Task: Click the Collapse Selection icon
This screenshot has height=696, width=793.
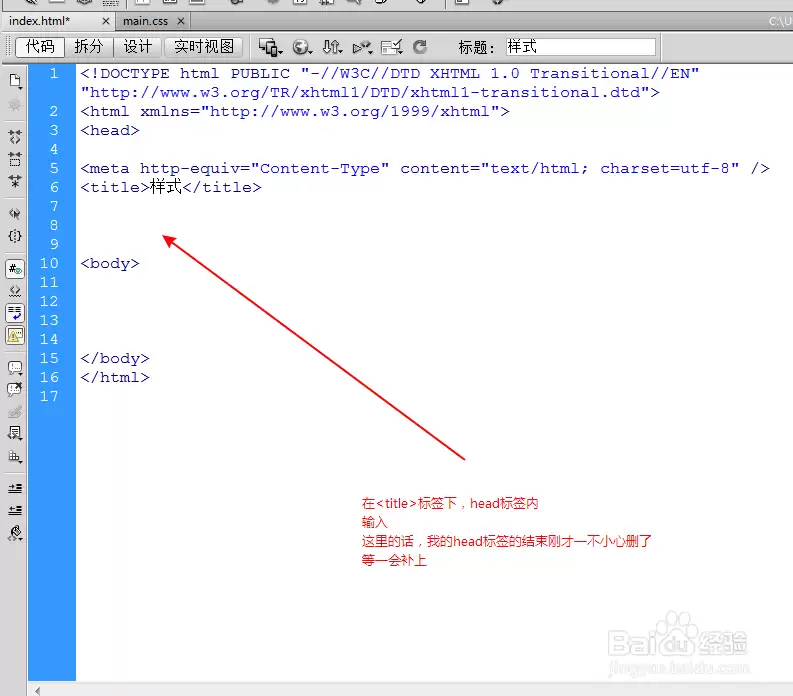Action: [x=15, y=159]
